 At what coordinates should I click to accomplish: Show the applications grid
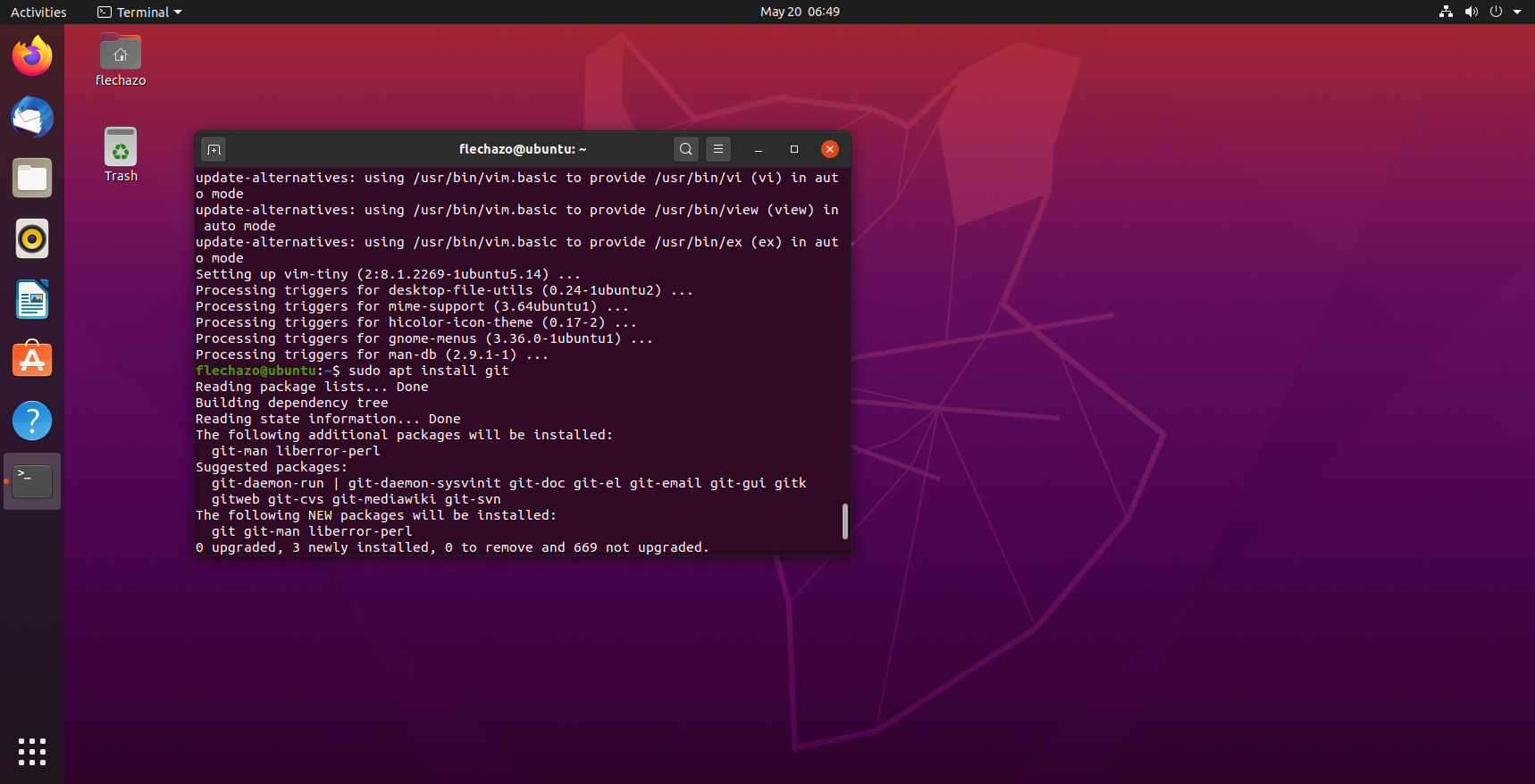coord(32,751)
